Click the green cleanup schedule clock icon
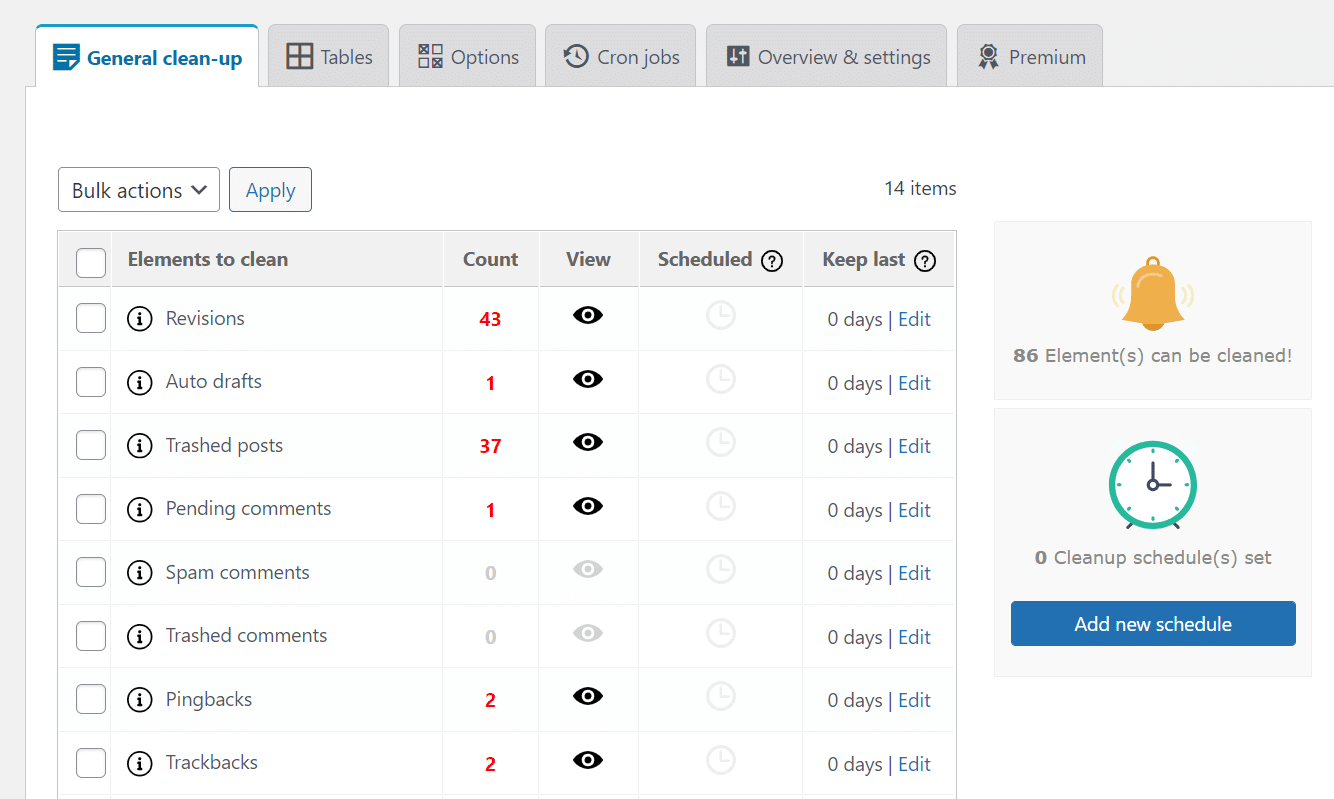The width and height of the screenshot is (1334, 799). [1152, 485]
